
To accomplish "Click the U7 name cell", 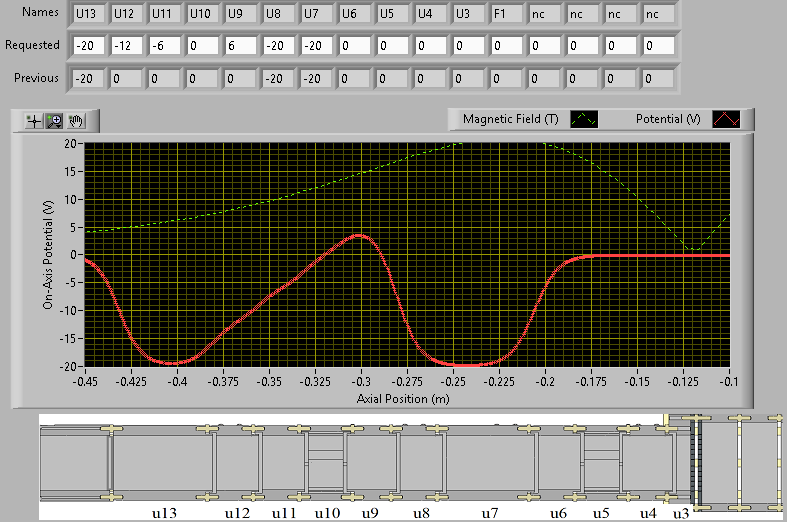I will [317, 14].
